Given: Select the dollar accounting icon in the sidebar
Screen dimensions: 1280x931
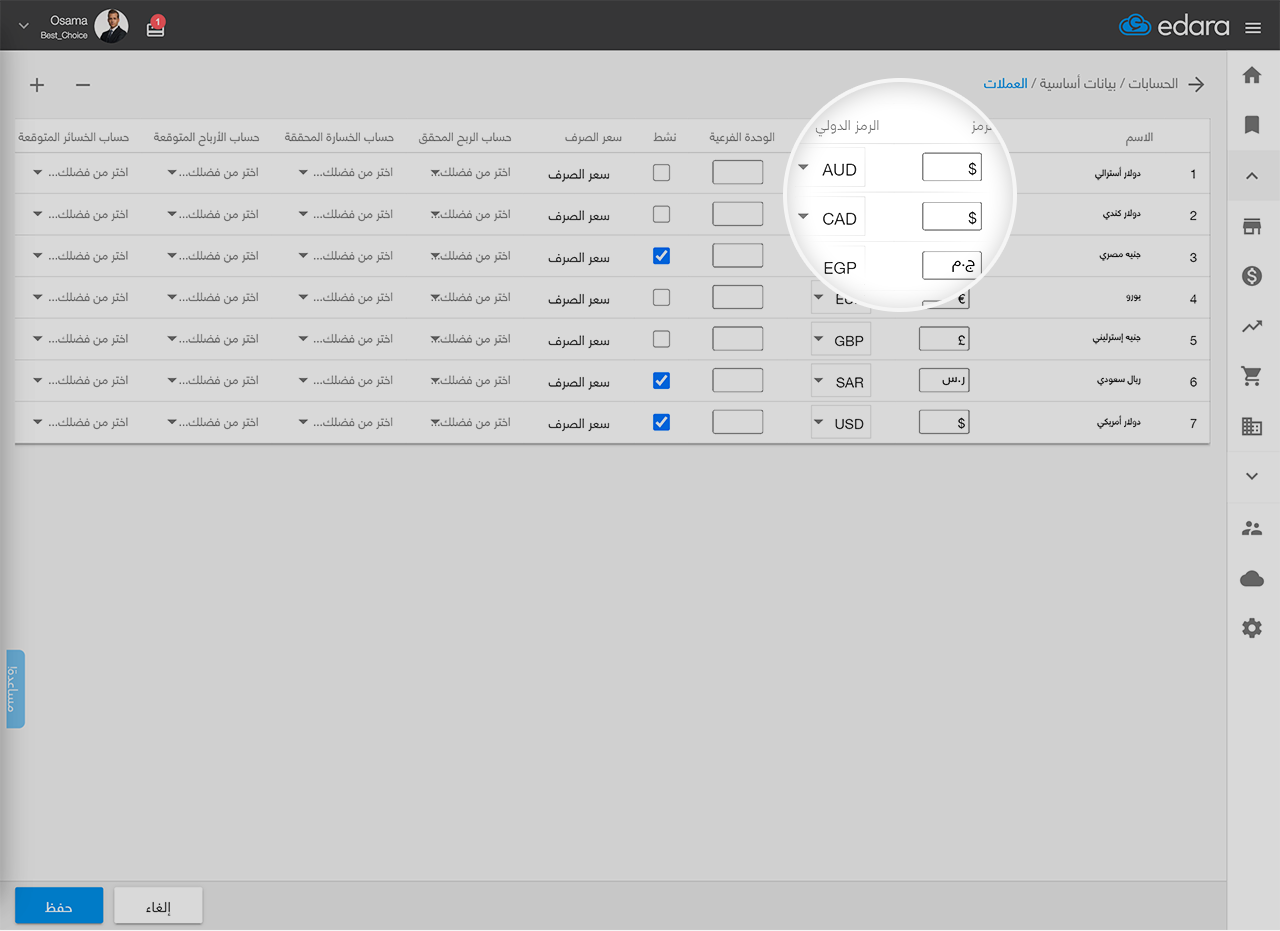Looking at the screenshot, I should (x=1252, y=277).
